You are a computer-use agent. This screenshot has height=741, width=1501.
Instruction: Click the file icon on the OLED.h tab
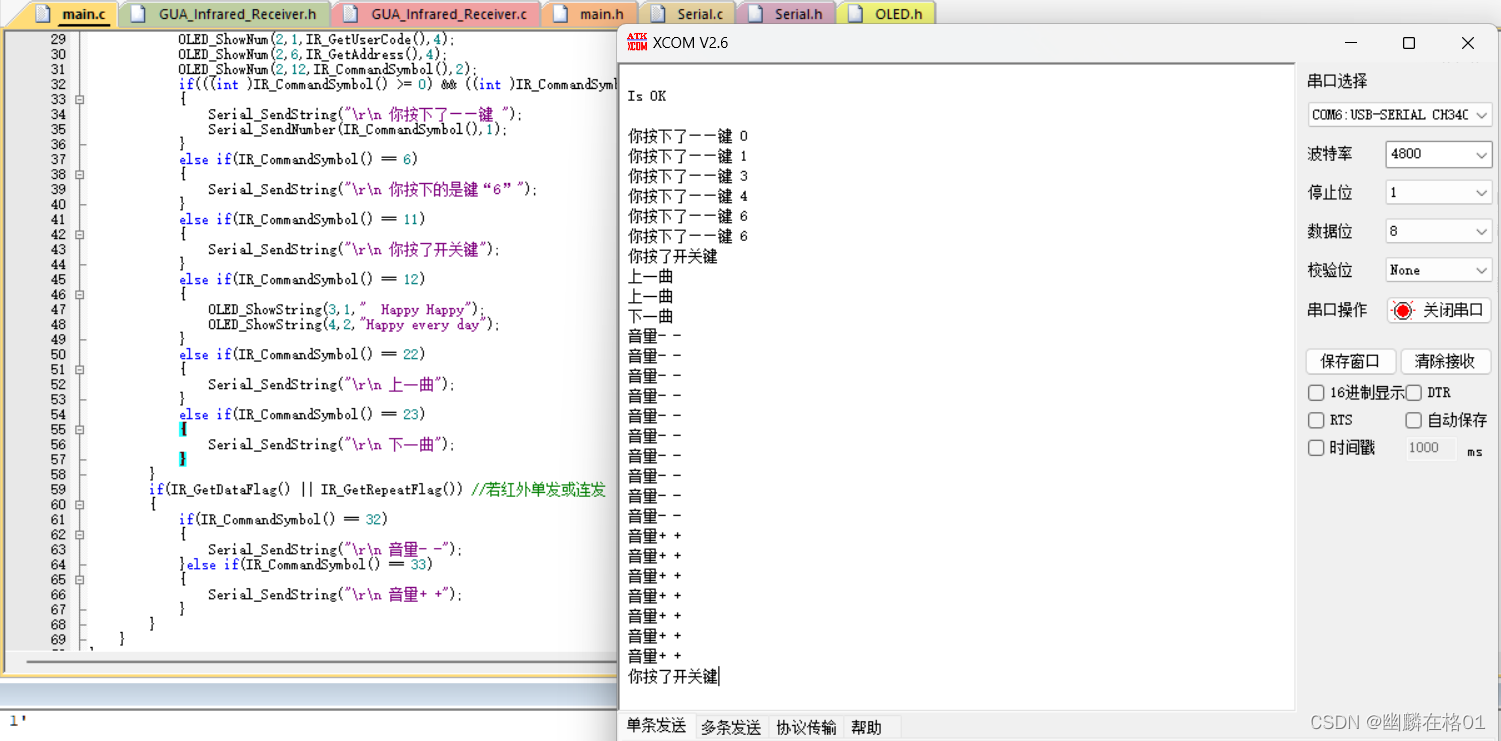(x=855, y=13)
